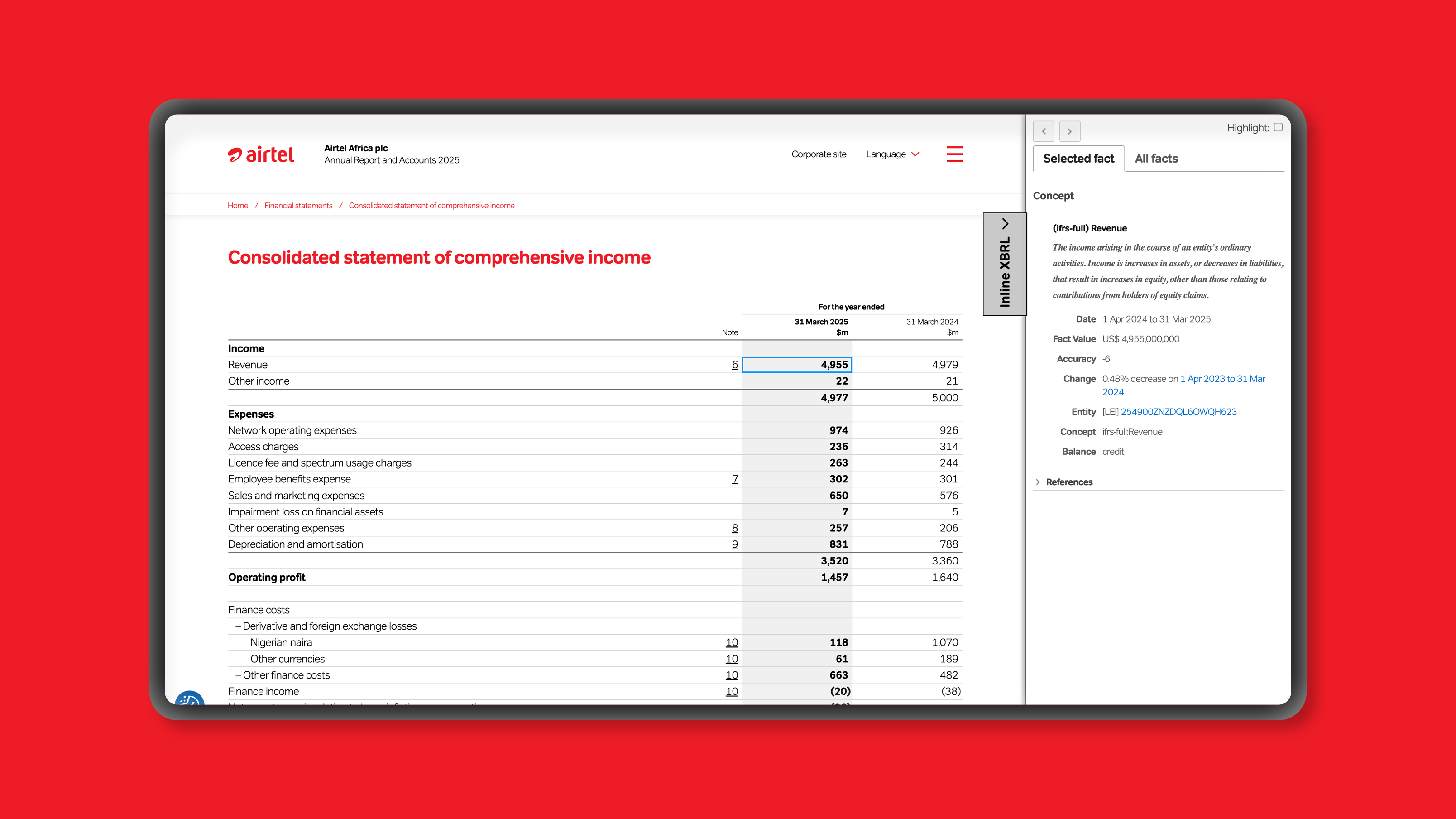
Task: Switch to the All facts tab
Action: point(1156,159)
